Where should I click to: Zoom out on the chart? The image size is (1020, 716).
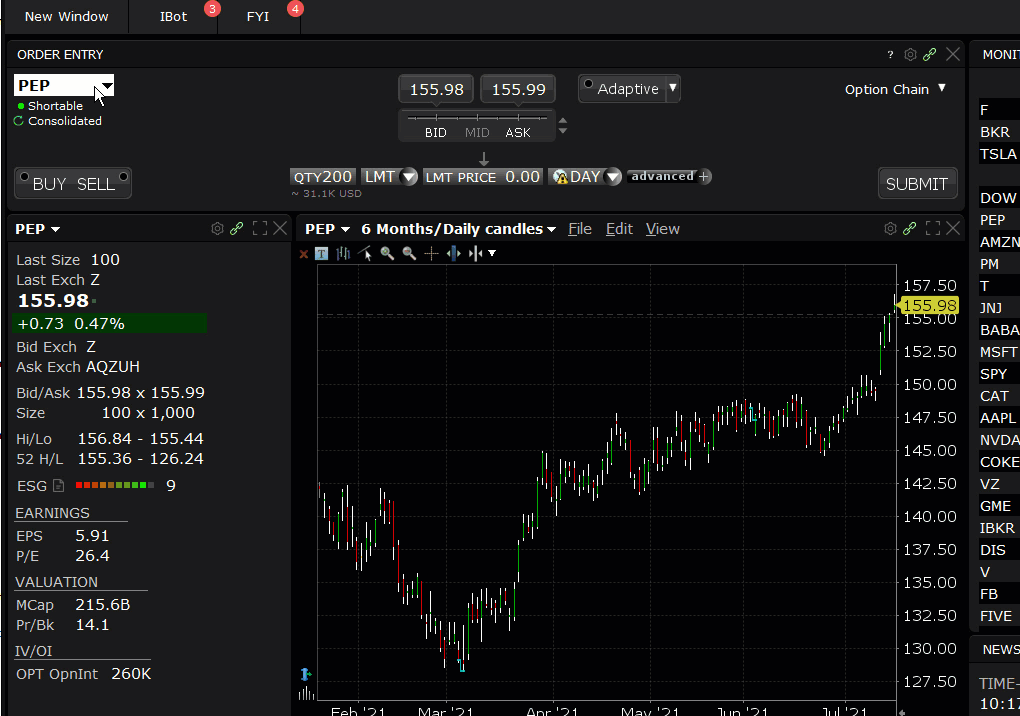[x=409, y=254]
